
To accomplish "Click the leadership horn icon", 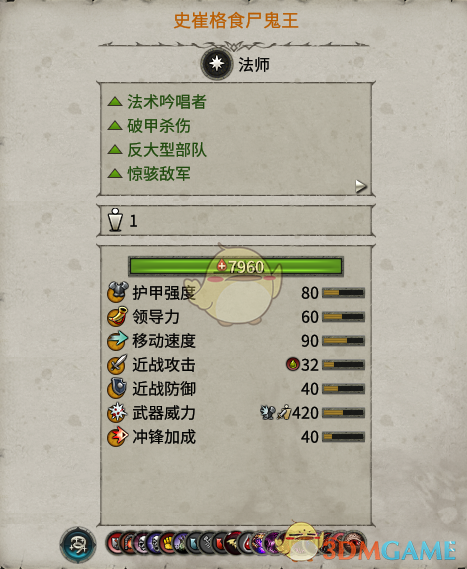I will pos(117,316).
